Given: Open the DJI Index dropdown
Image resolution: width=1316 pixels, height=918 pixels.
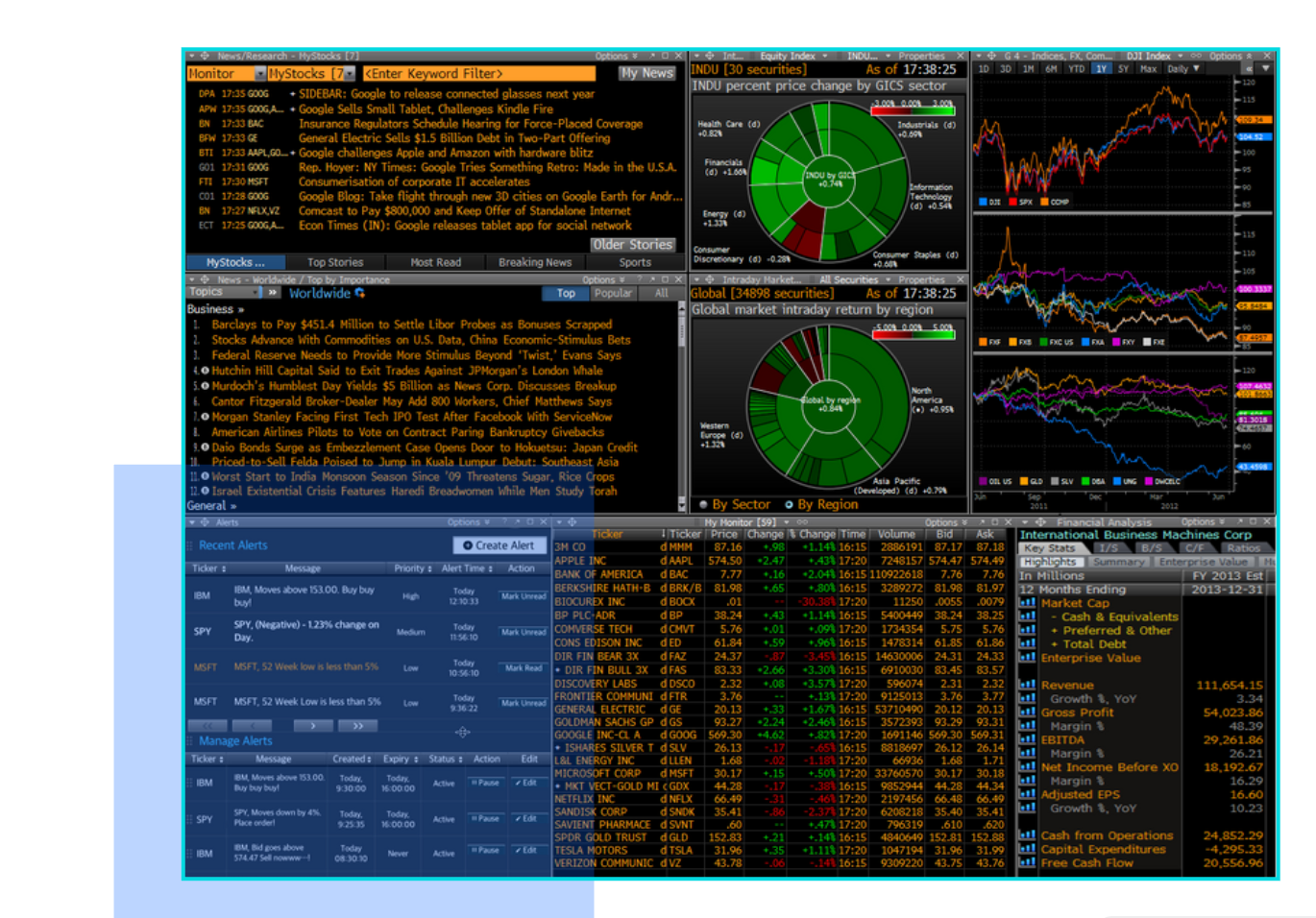Looking at the screenshot, I should (1154, 56).
